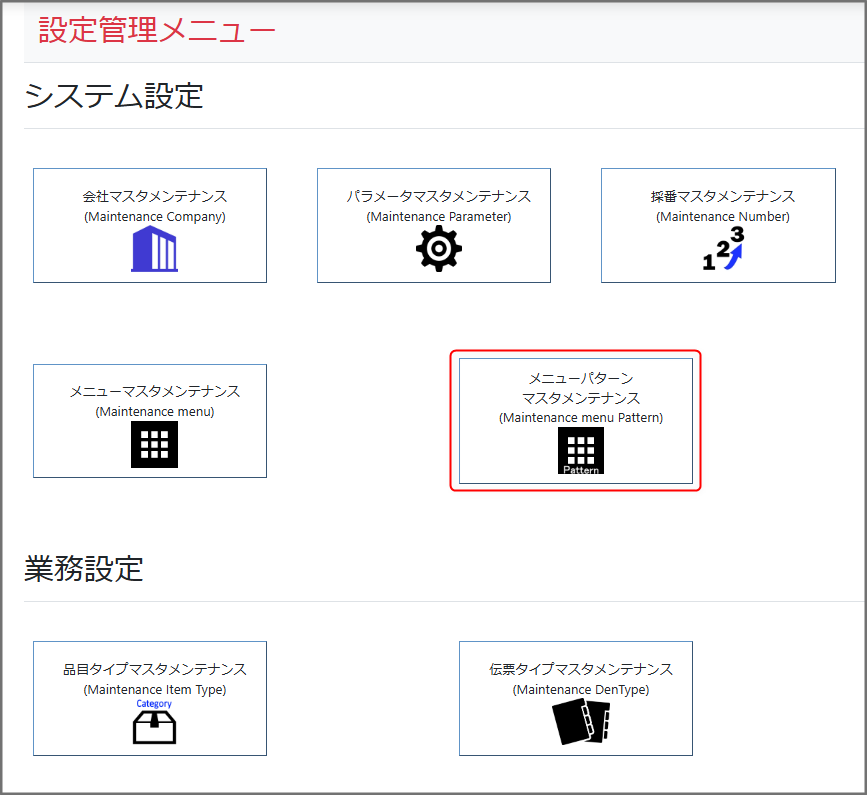Viewport: 867px width, 795px height.
Task: Click the (Maintenance Item Type) subtitle
Action: tap(154, 690)
